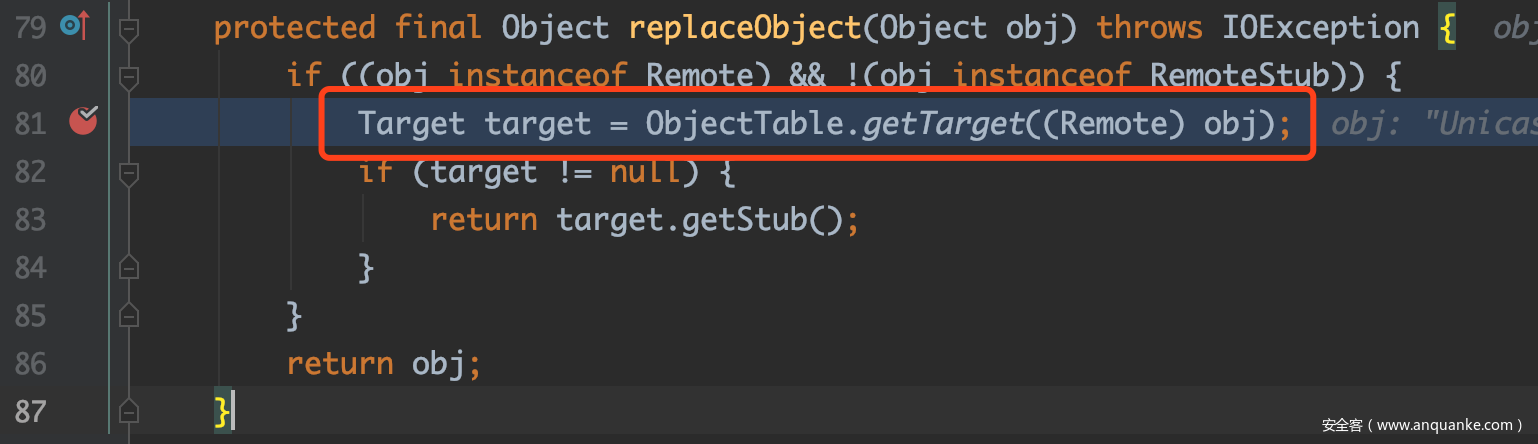Place the cursor on the 'return obj;' statement
The height and width of the screenshot is (444, 1538).
pos(383,363)
